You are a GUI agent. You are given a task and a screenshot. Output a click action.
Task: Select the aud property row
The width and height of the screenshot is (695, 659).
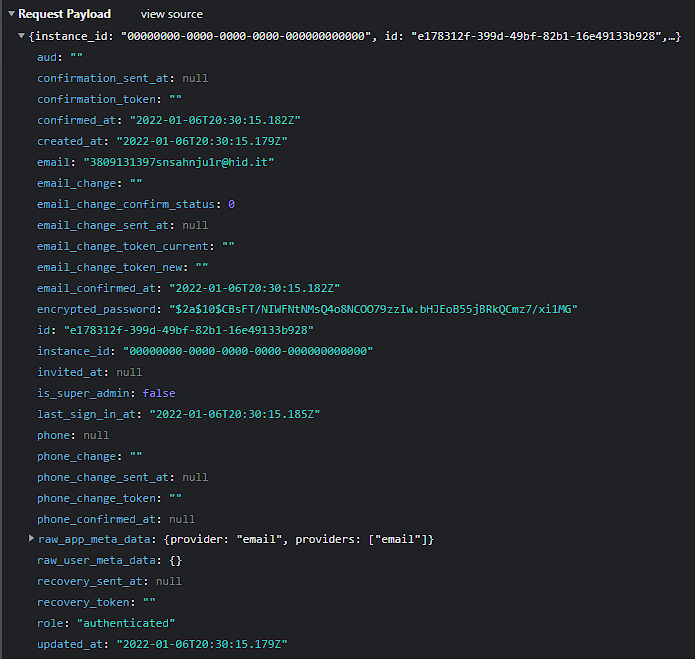point(60,57)
